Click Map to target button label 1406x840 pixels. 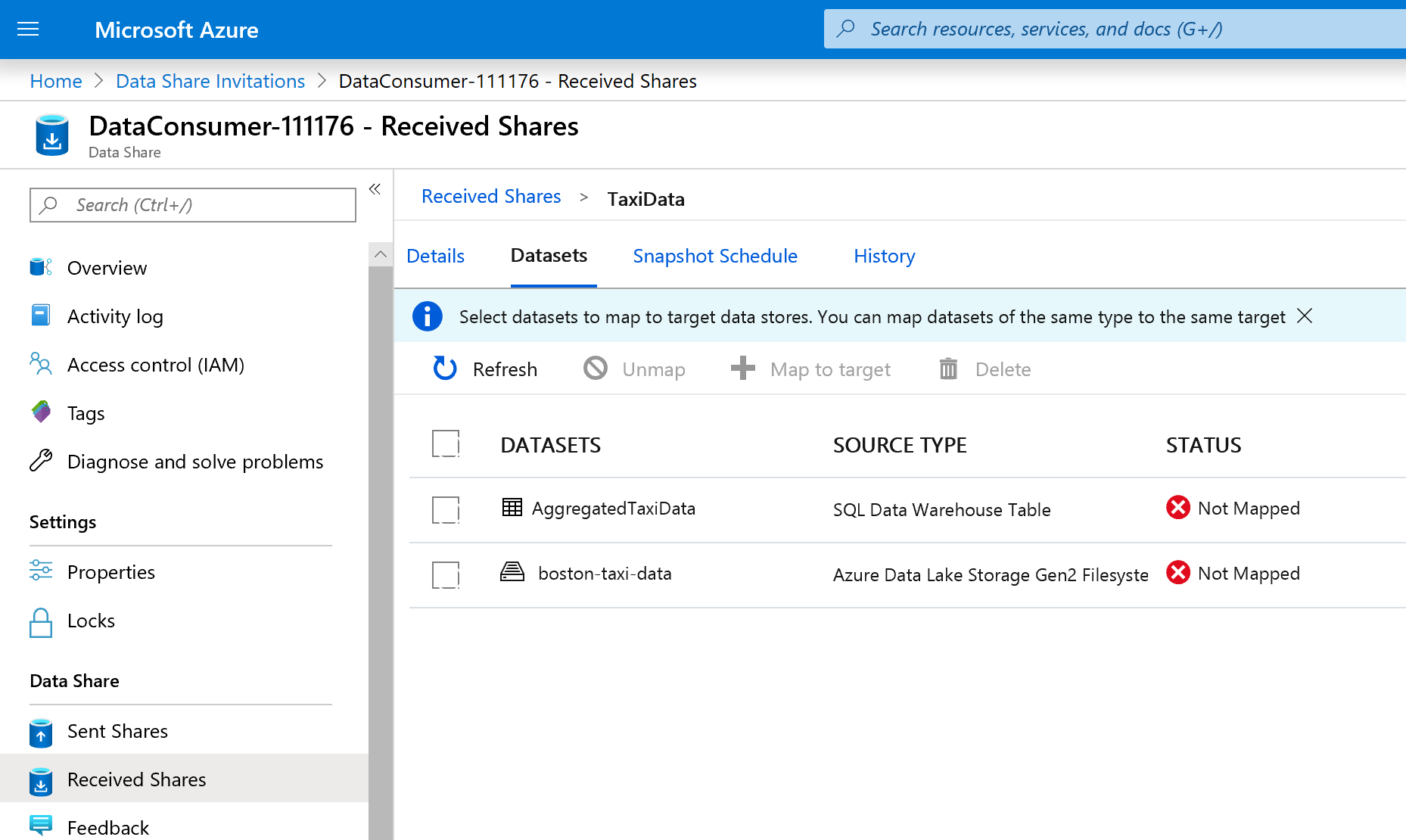click(830, 369)
